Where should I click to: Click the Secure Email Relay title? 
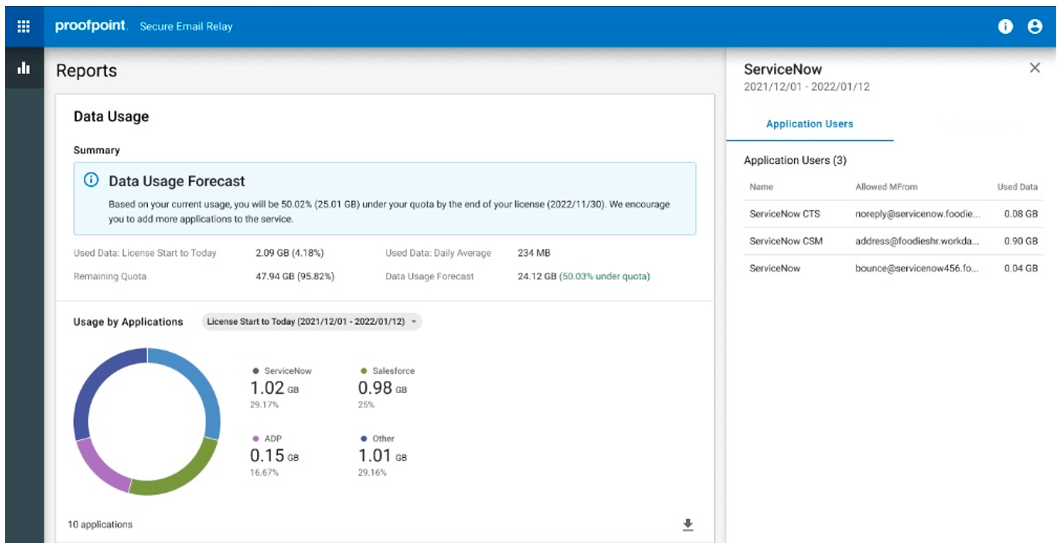[x=186, y=26]
